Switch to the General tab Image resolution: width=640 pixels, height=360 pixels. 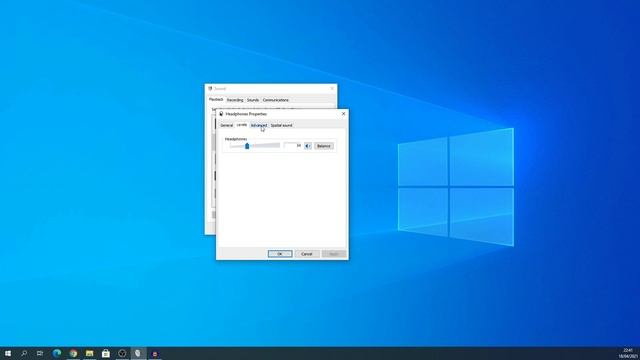227,125
